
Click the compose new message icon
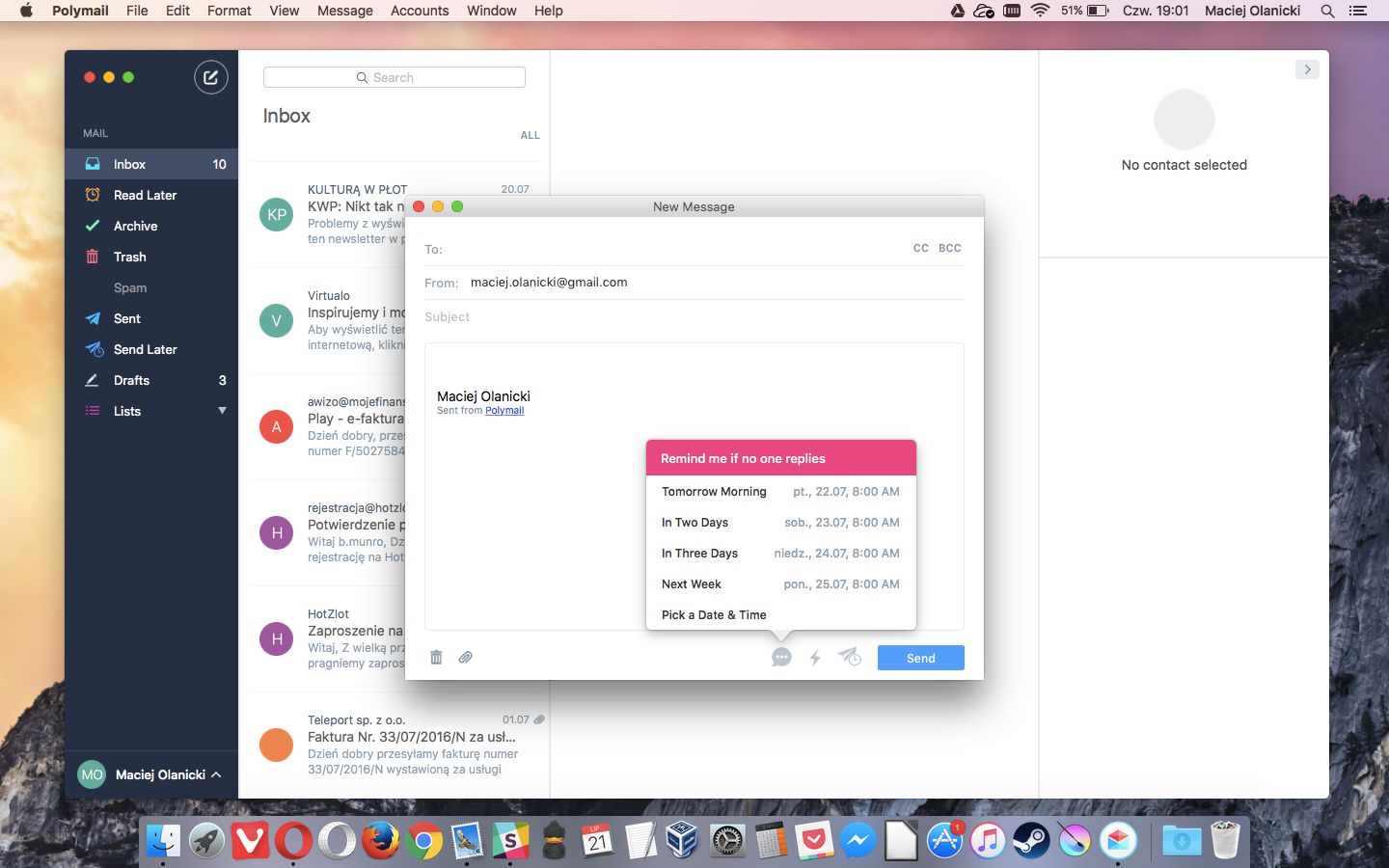point(210,77)
